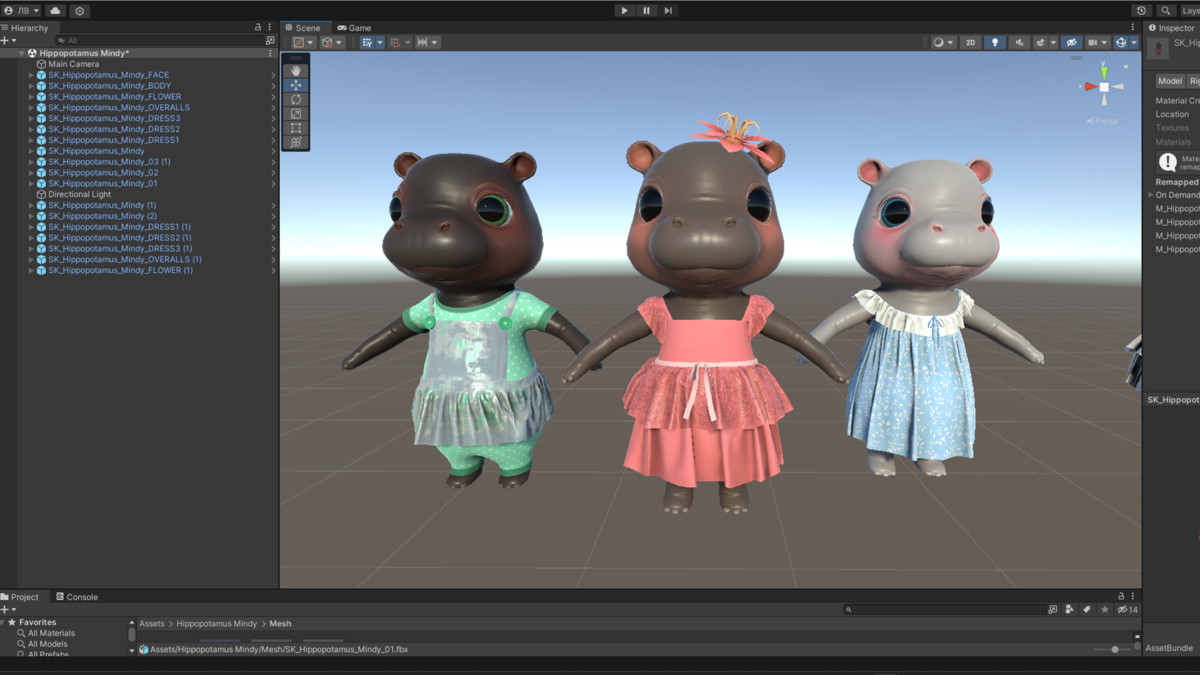Switch to the Game tab

tap(354, 28)
